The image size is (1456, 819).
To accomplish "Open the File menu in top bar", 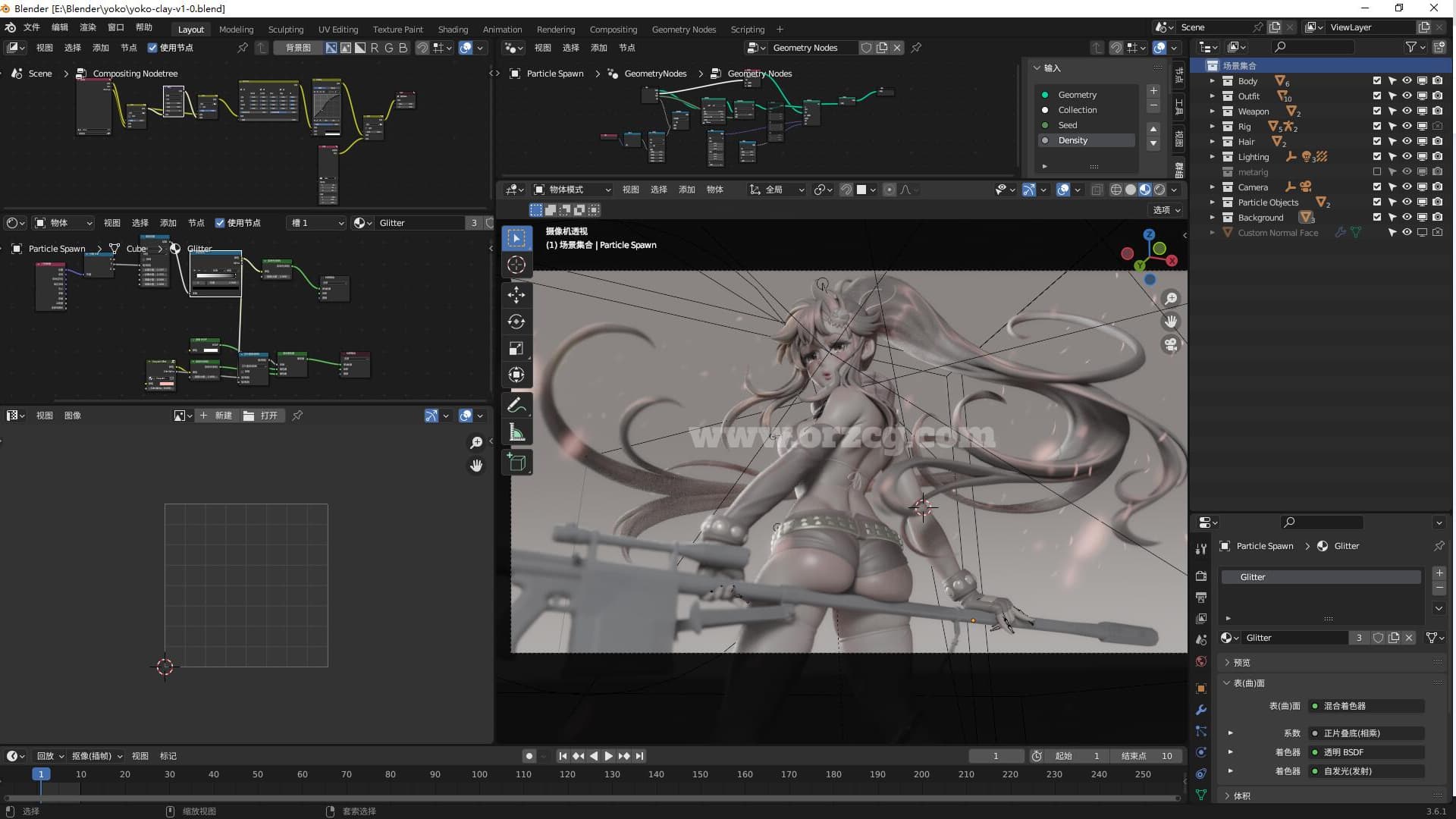I will pyautogui.click(x=31, y=27).
